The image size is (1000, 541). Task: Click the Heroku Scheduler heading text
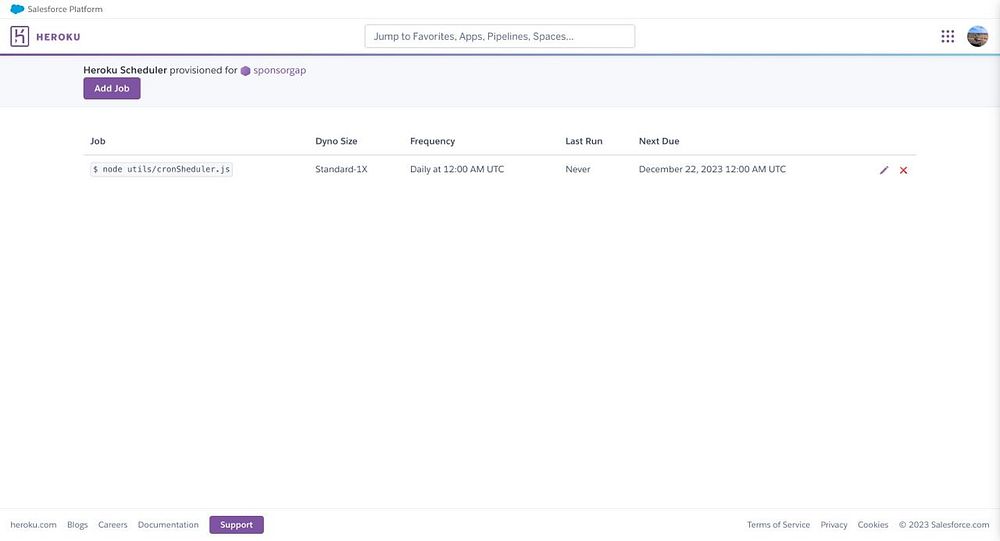coord(125,70)
